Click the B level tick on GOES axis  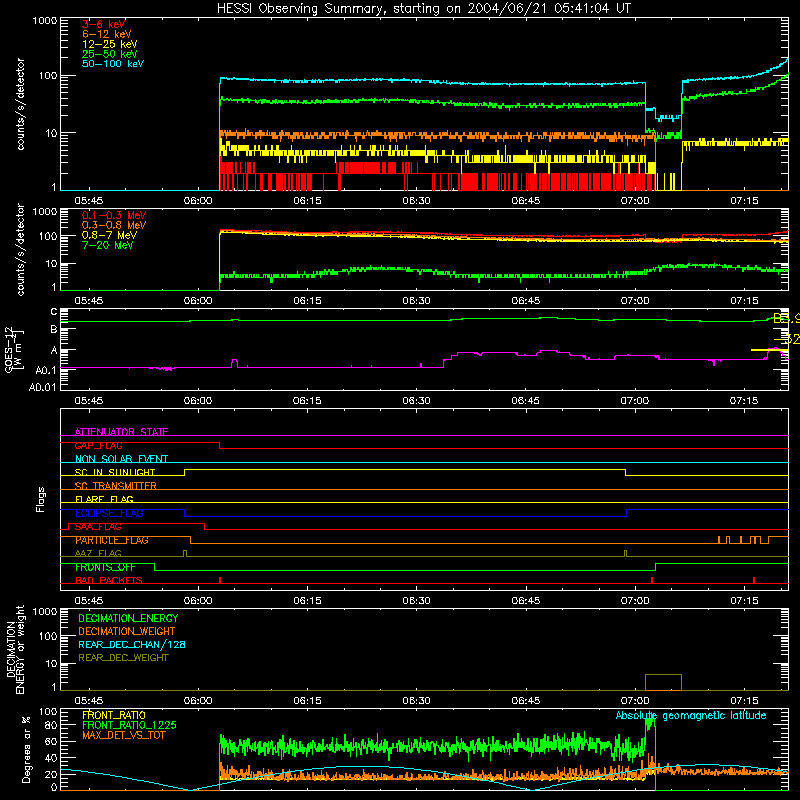tap(54, 329)
